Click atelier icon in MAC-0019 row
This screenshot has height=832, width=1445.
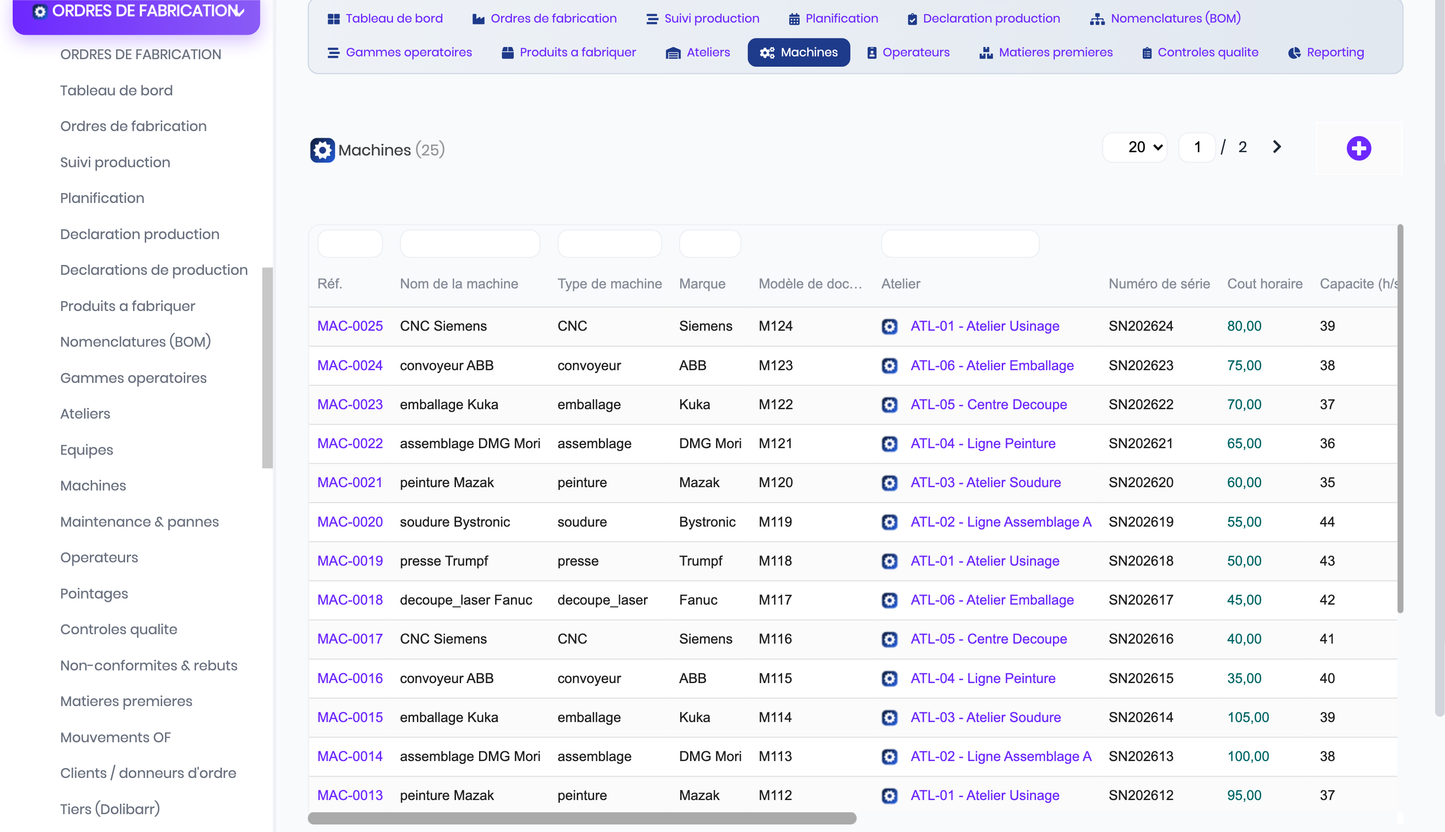889,561
